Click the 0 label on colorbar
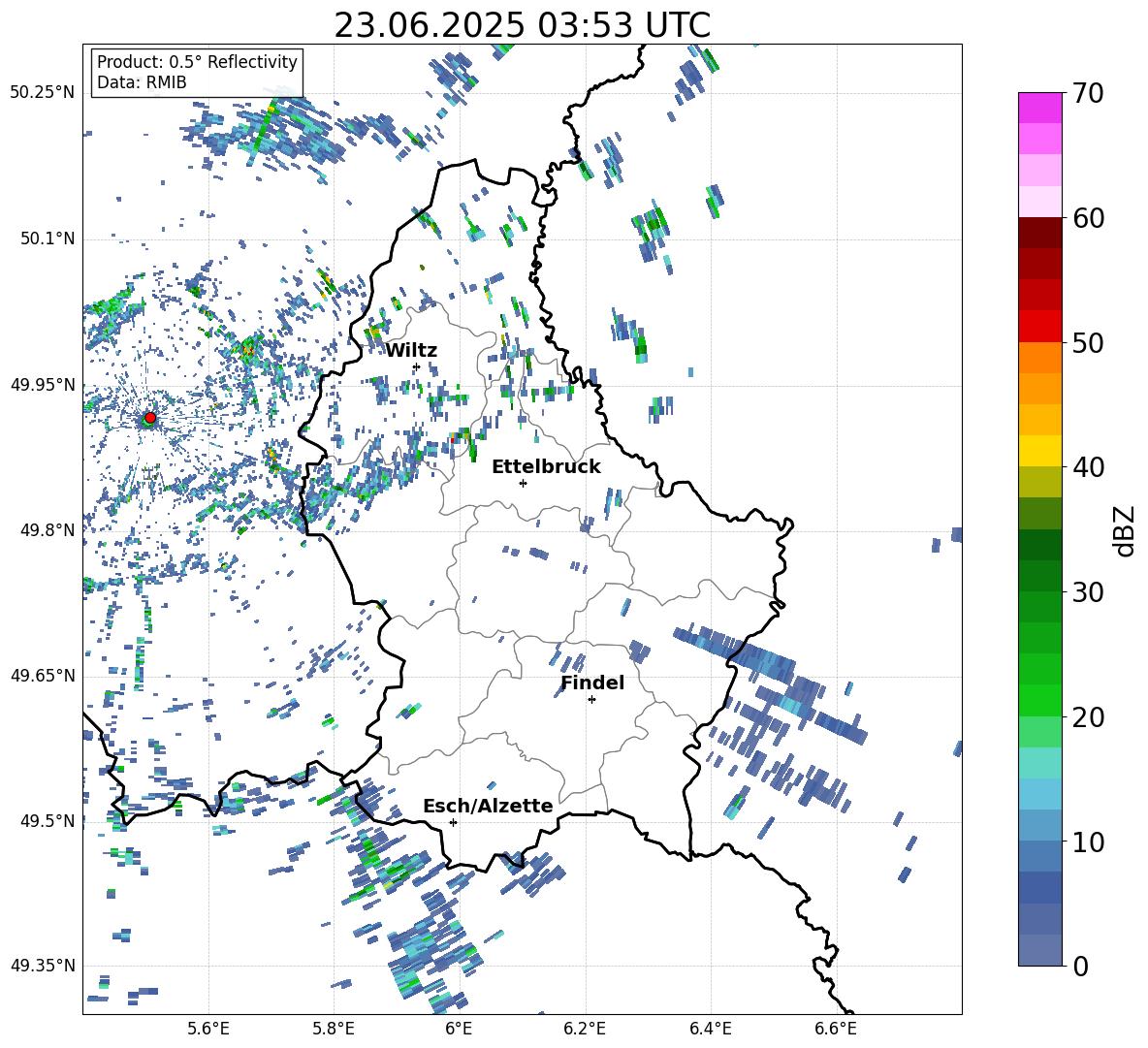 pos(1080,966)
